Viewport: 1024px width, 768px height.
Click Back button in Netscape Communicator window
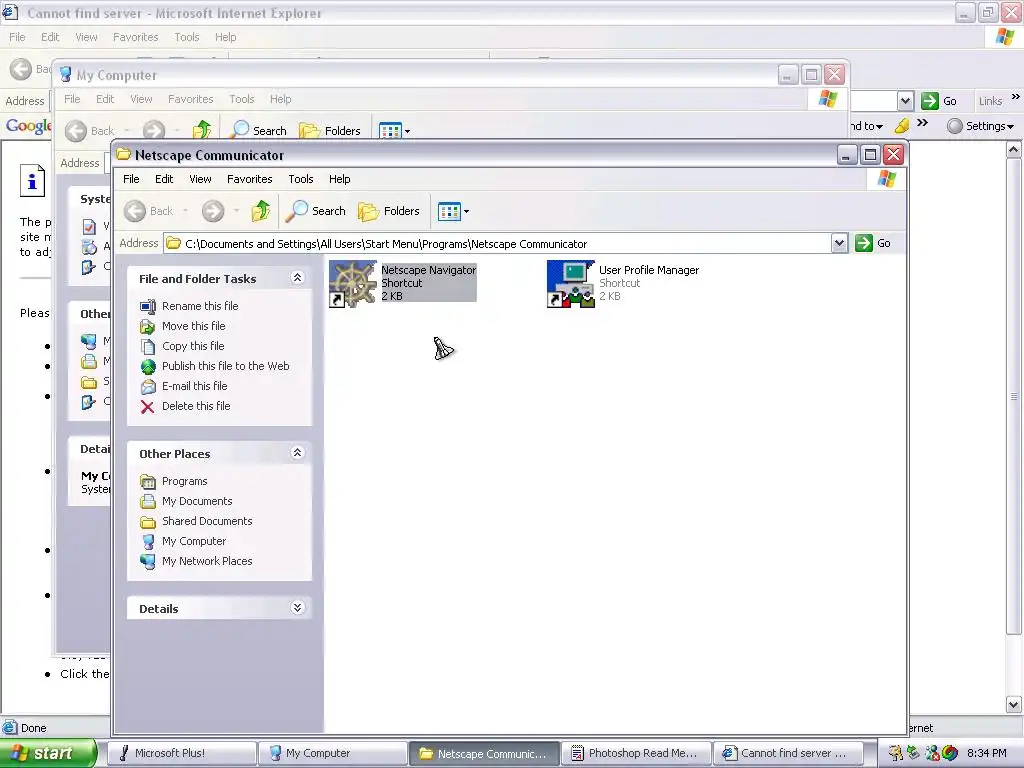[150, 211]
